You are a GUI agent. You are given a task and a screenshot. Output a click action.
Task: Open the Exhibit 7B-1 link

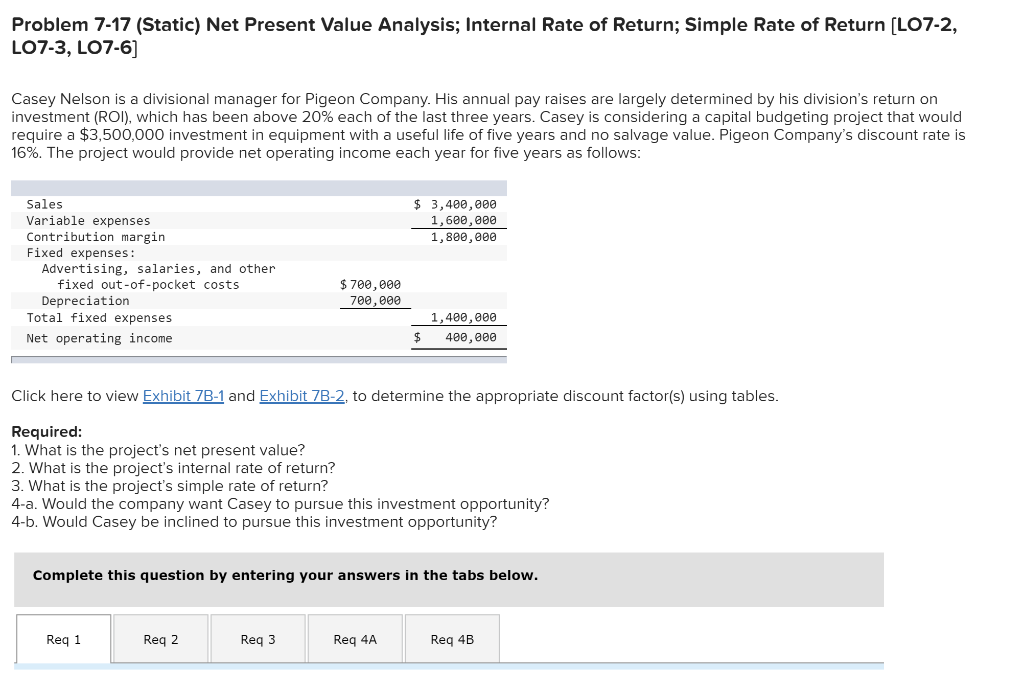click(x=183, y=396)
